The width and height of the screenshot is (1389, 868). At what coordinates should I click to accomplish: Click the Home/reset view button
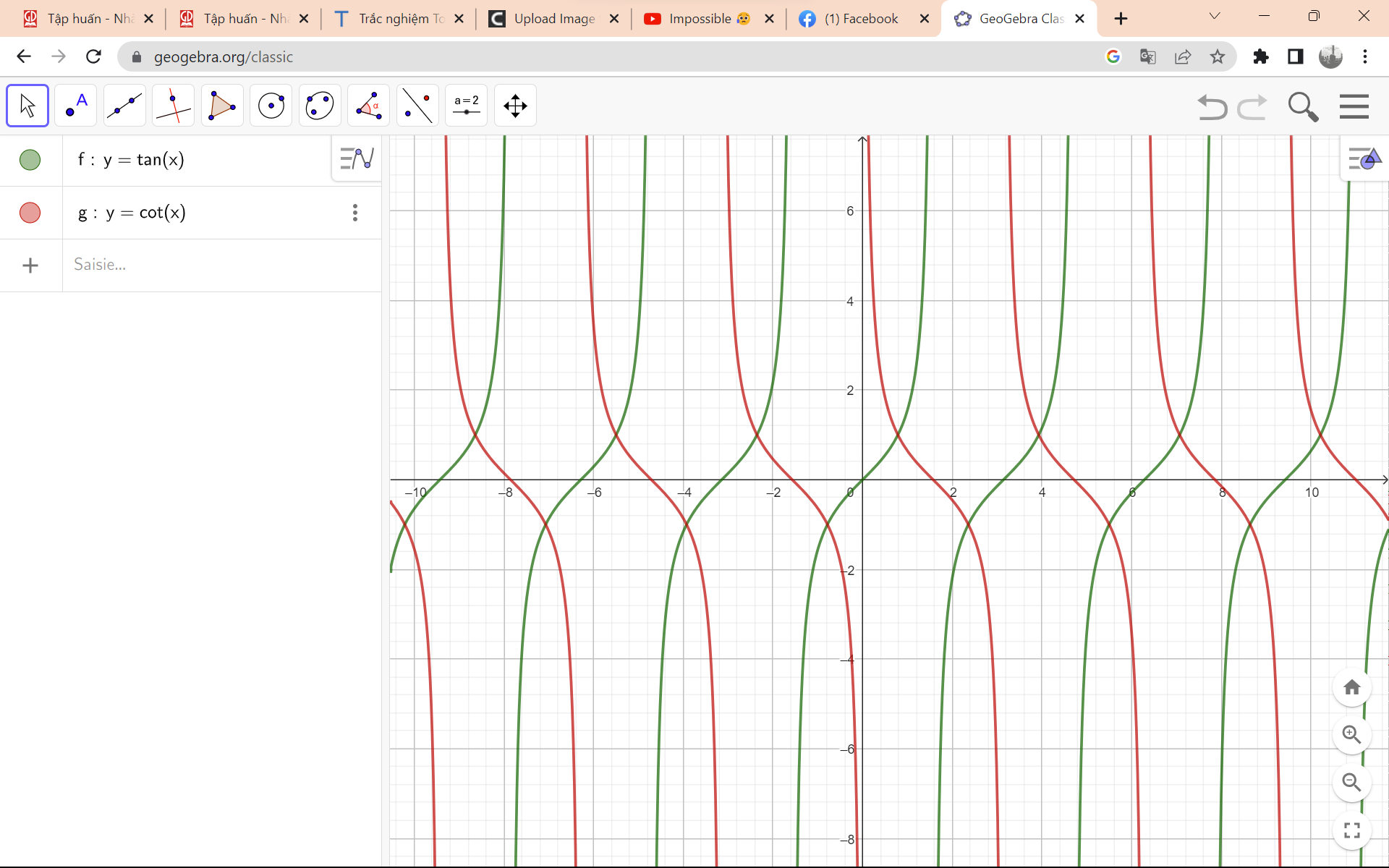[x=1352, y=688]
